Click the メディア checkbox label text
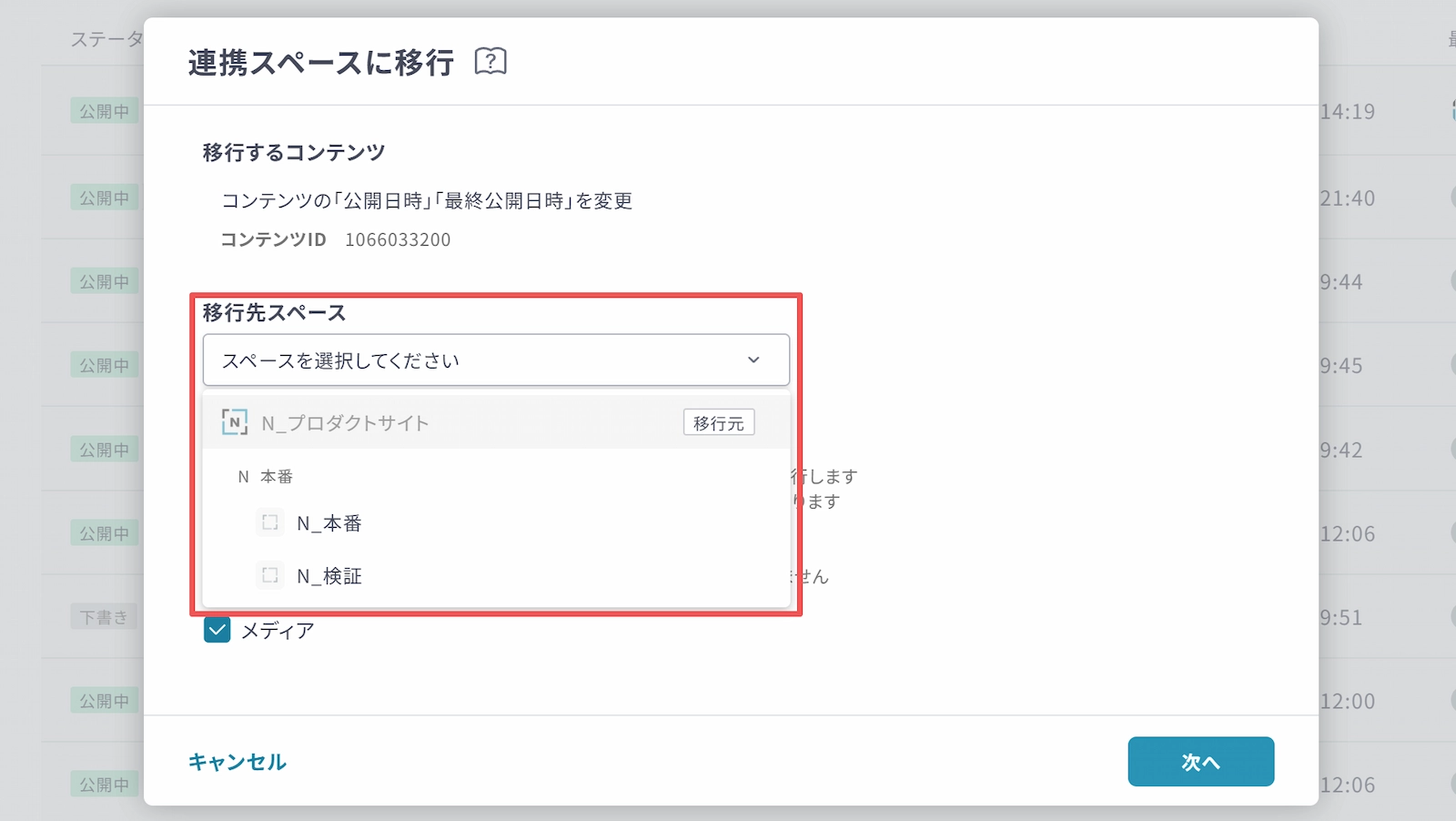Image resolution: width=1456 pixels, height=821 pixels. coord(278,631)
